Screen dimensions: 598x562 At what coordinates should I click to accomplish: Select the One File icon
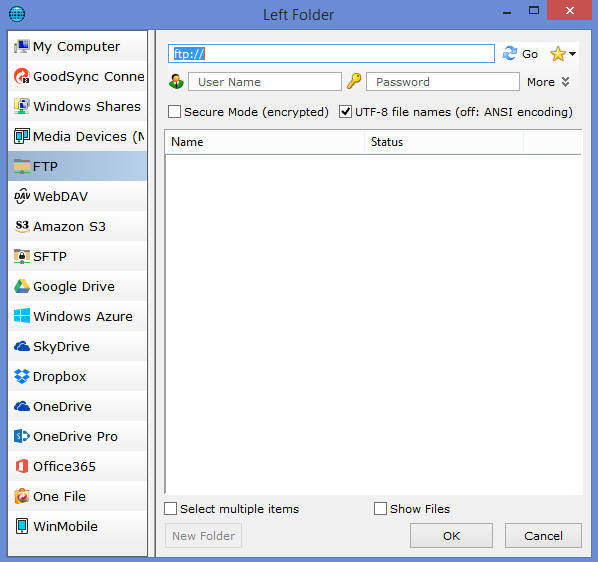(x=22, y=496)
